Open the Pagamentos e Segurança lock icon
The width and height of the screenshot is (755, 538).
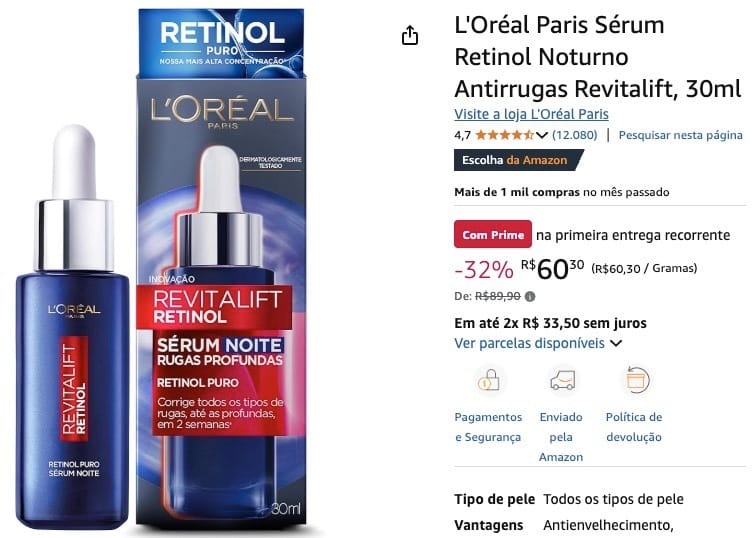(488, 381)
